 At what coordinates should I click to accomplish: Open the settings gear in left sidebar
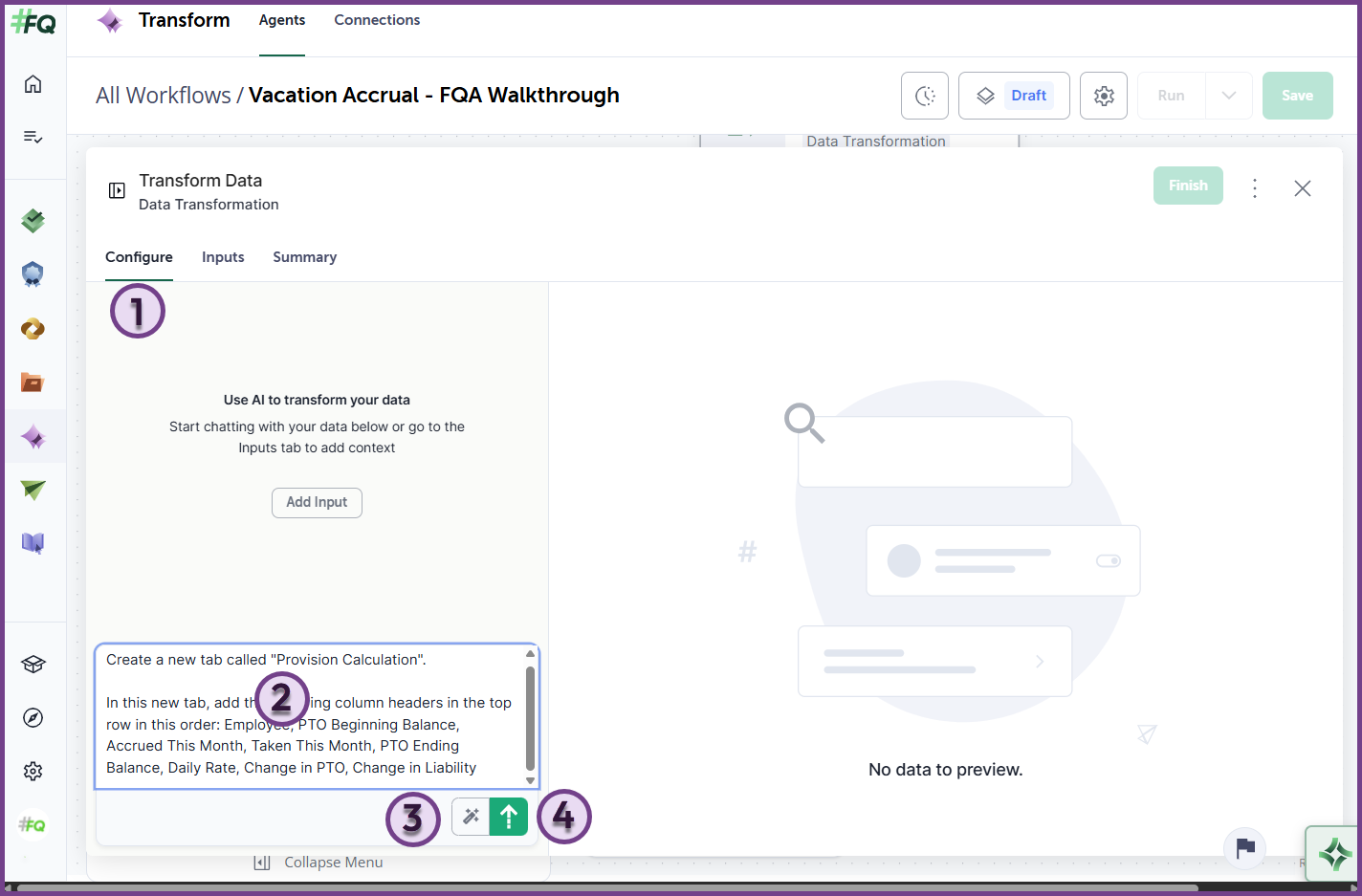33,771
